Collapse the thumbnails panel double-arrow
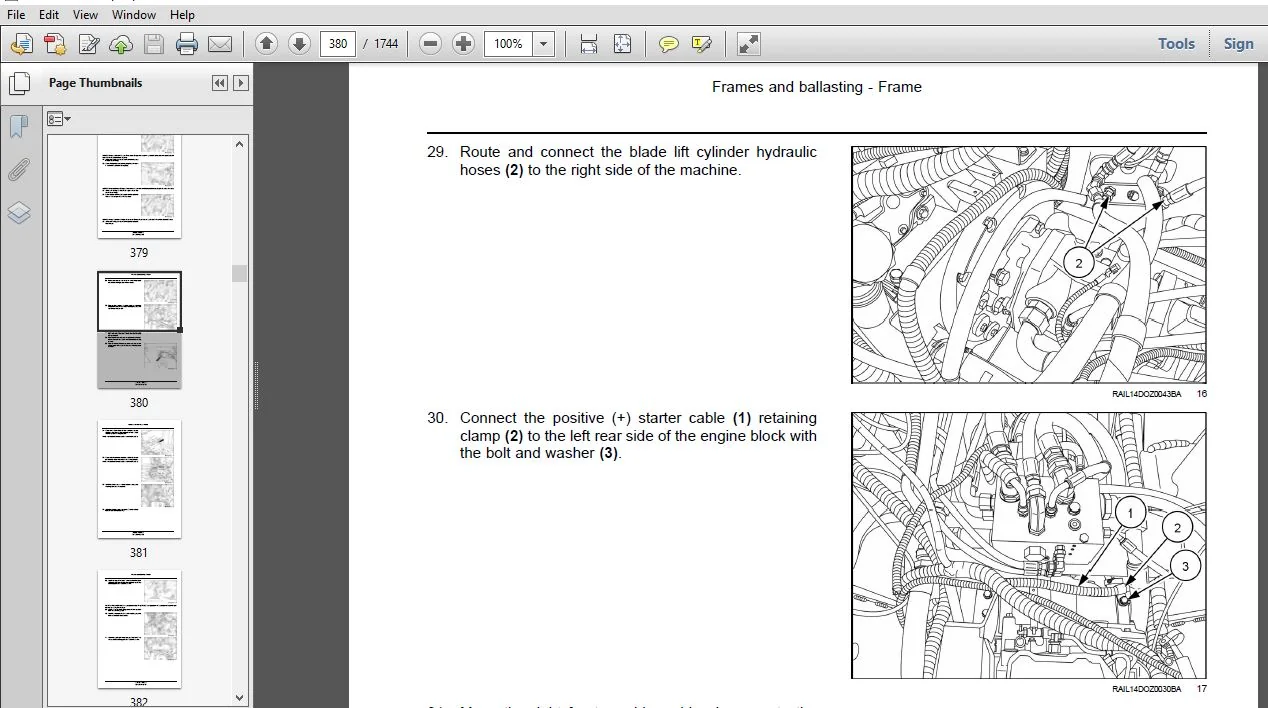Viewport: 1268px width, 708px height. 220,83
